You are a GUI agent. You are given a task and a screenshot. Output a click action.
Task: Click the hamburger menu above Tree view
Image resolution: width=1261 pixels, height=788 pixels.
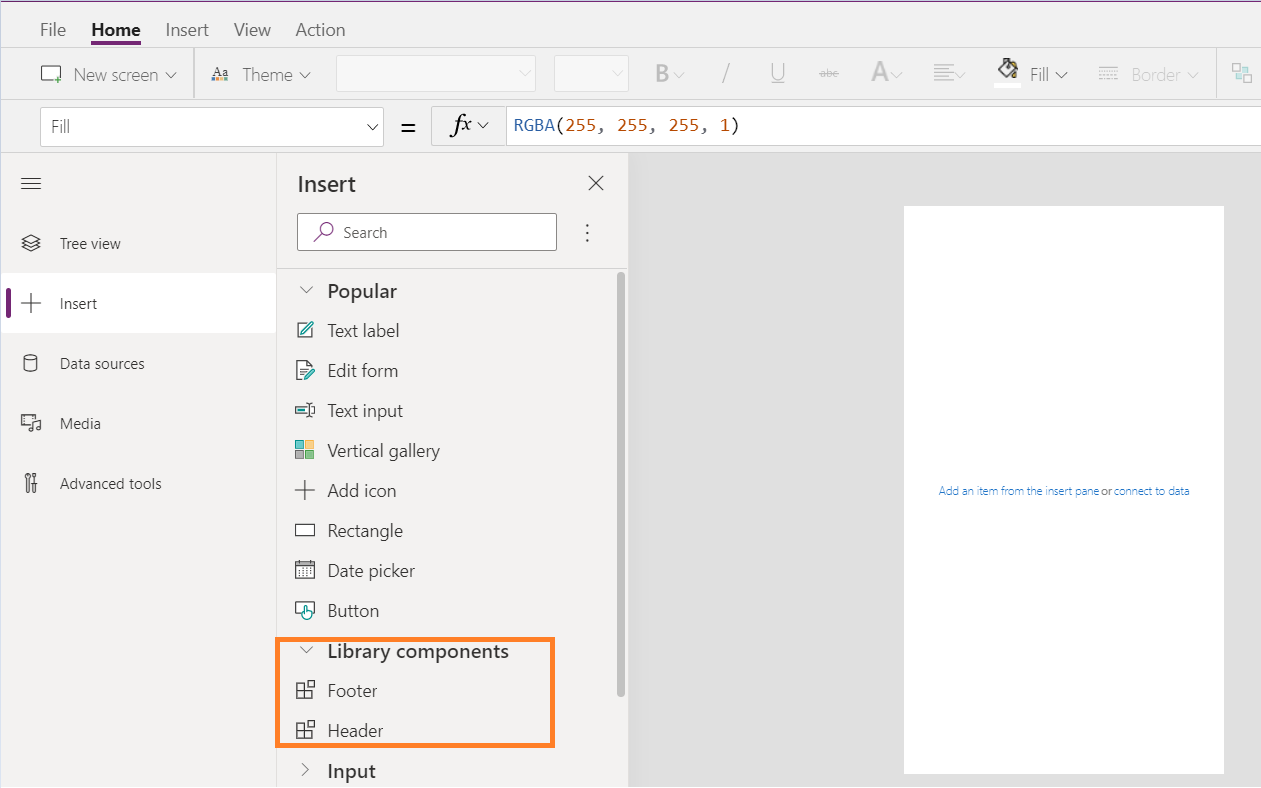click(x=30, y=183)
